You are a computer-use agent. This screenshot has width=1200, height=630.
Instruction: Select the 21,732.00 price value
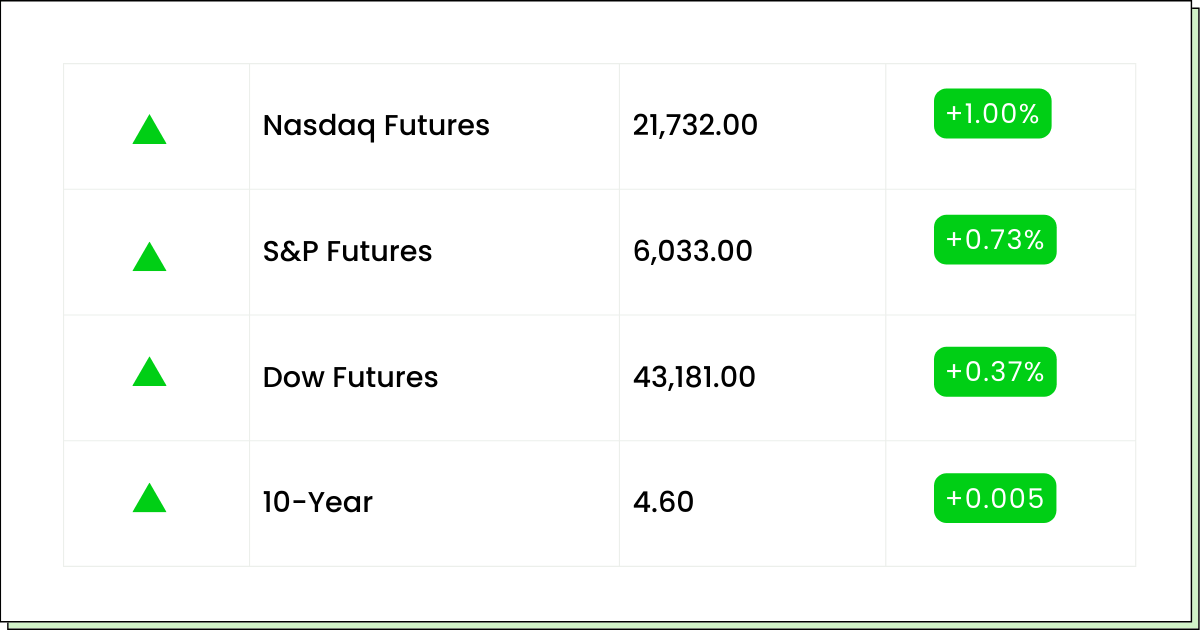(695, 126)
